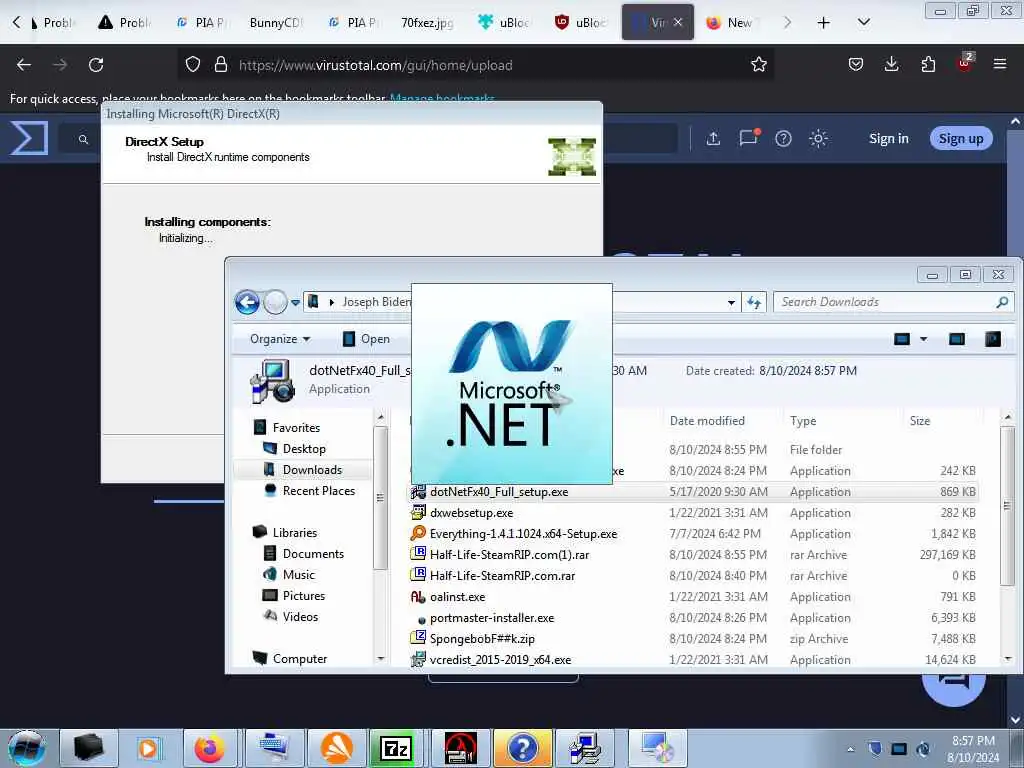
Task: Switch to the BunnyCDN tab
Action: coord(276,23)
